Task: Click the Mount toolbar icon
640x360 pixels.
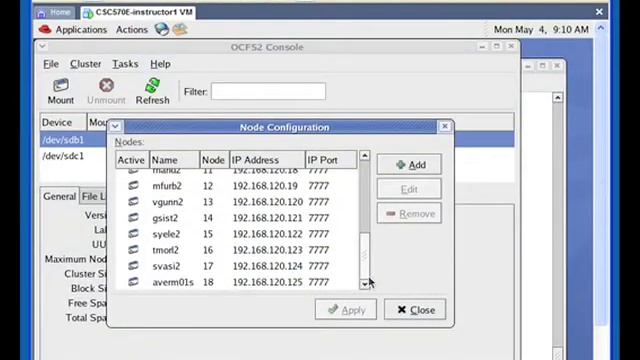Action: (61, 85)
